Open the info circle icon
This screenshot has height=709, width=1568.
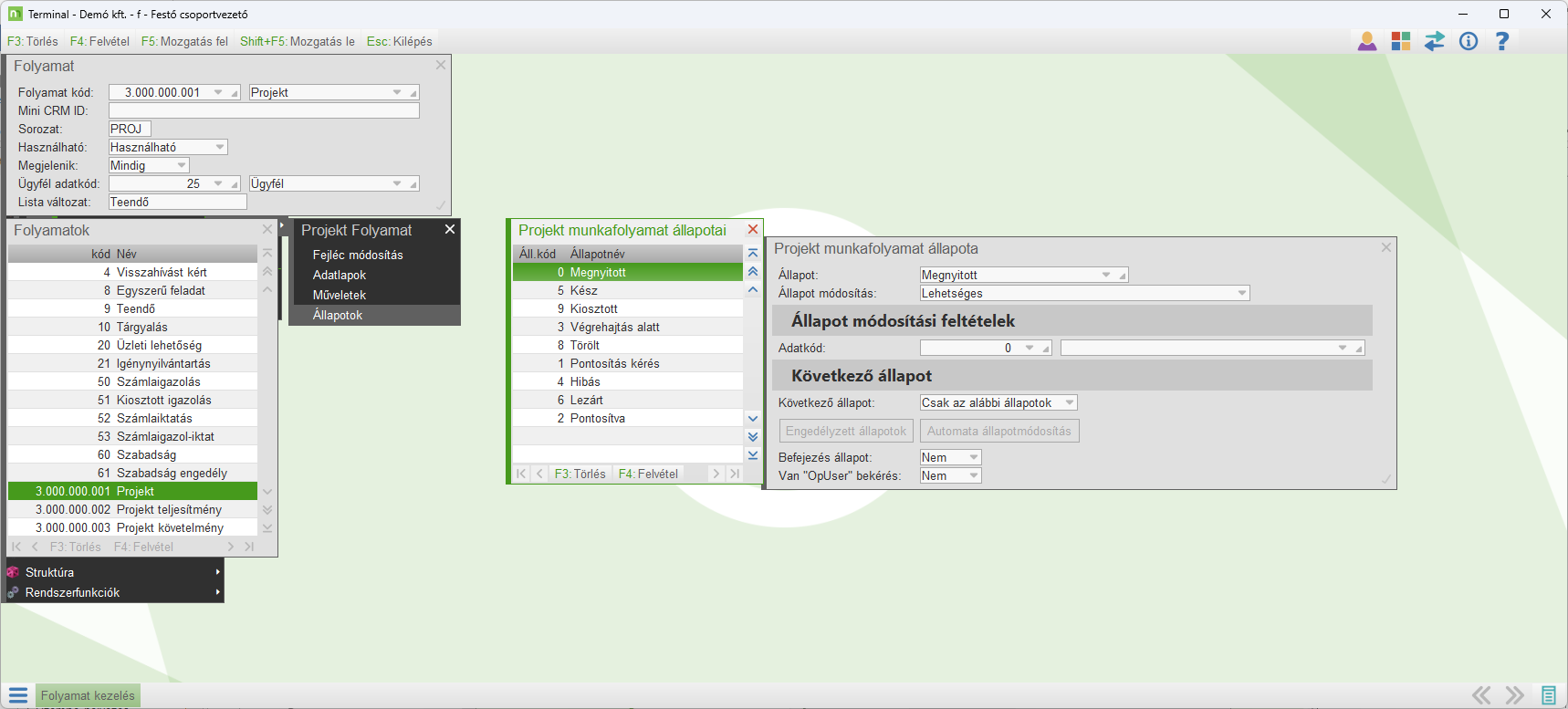point(1469,41)
